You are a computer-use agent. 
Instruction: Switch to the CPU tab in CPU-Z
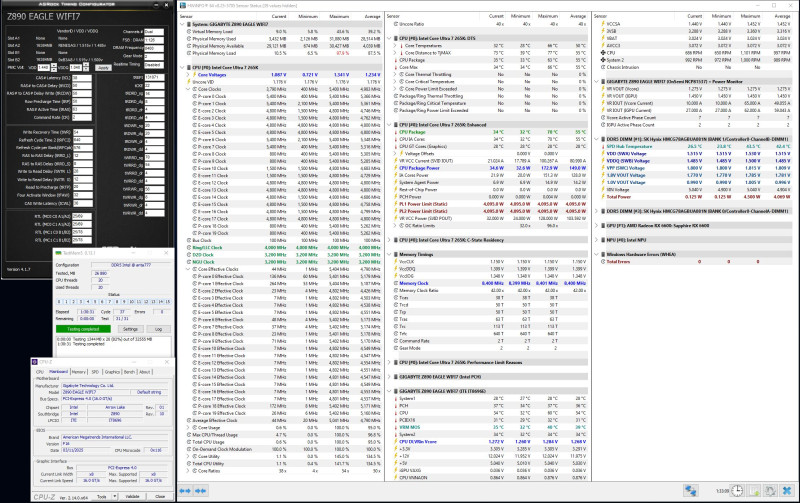tap(40, 372)
